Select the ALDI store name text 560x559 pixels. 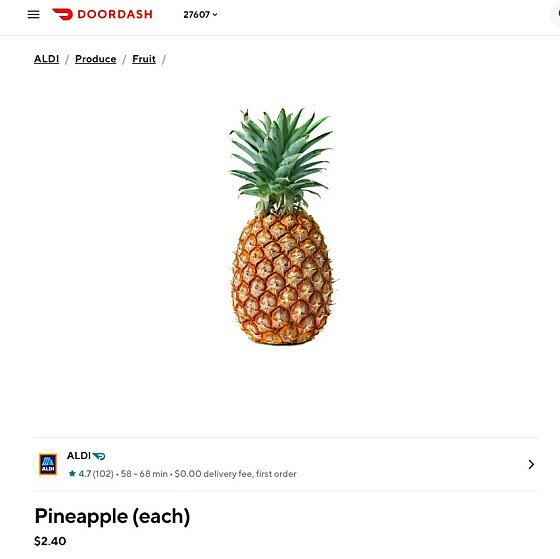pyautogui.click(x=79, y=456)
